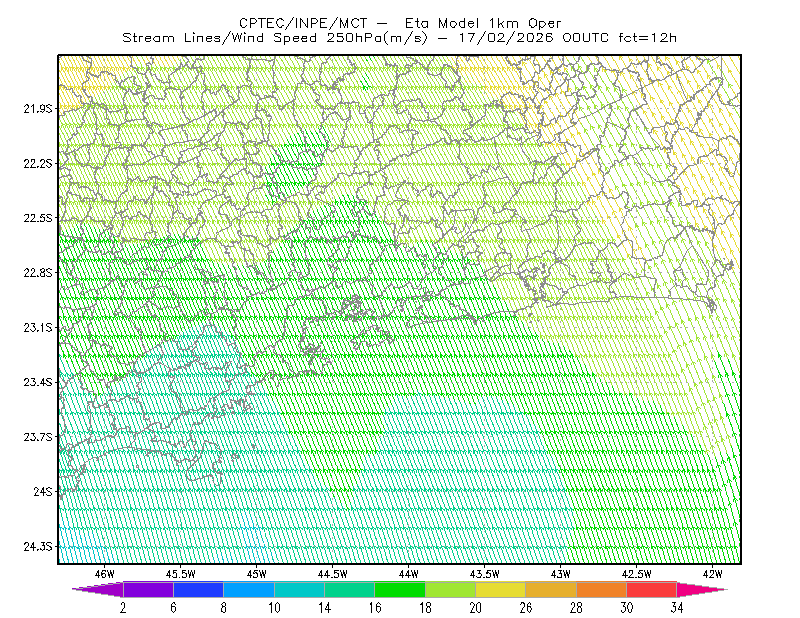Click the 24S latitude axis label

pos(43,491)
